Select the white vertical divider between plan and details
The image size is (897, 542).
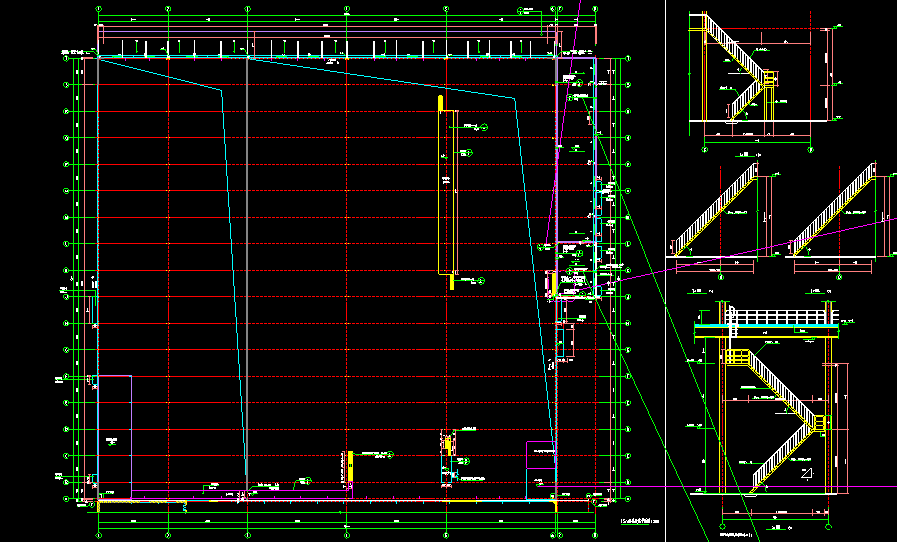(665, 270)
